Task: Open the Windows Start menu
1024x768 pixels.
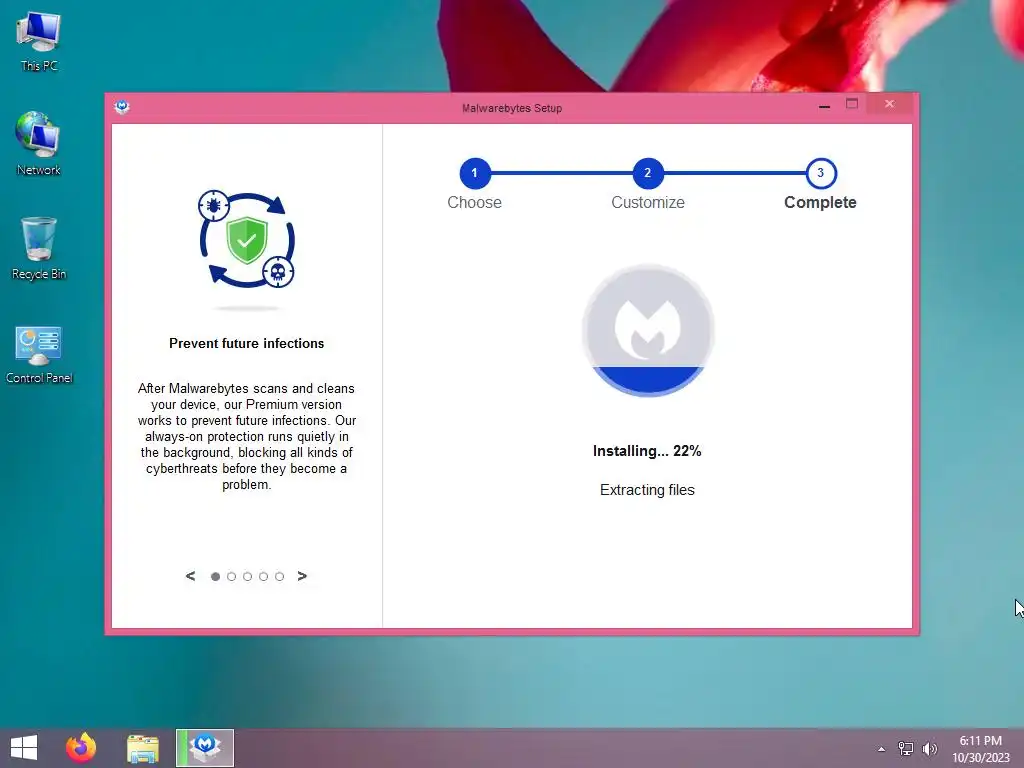Action: click(x=24, y=748)
